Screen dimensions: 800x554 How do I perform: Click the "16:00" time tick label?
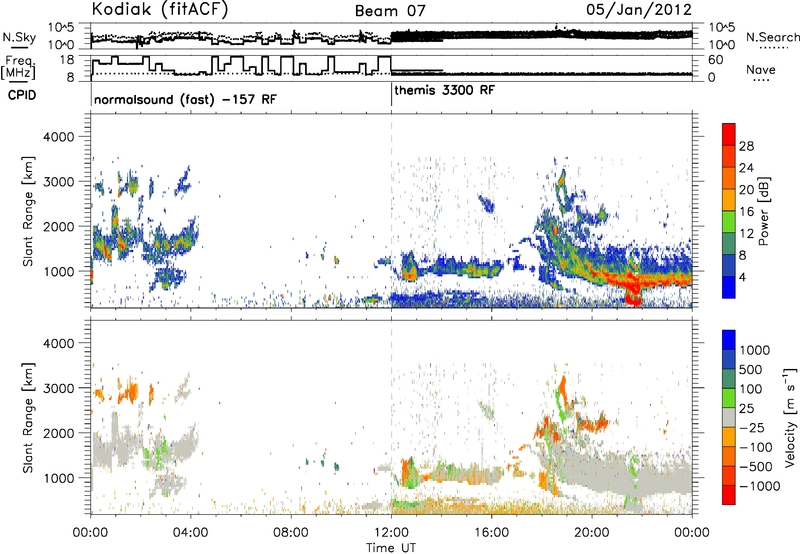pos(491,533)
